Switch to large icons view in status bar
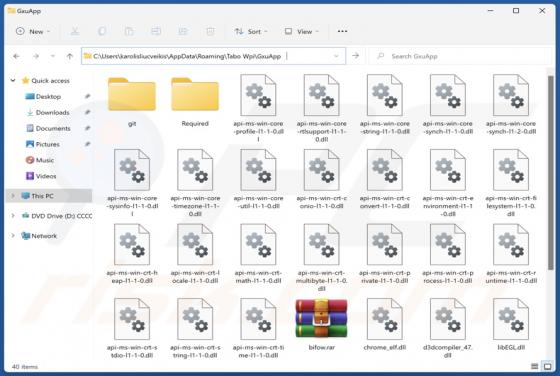 [547, 366]
